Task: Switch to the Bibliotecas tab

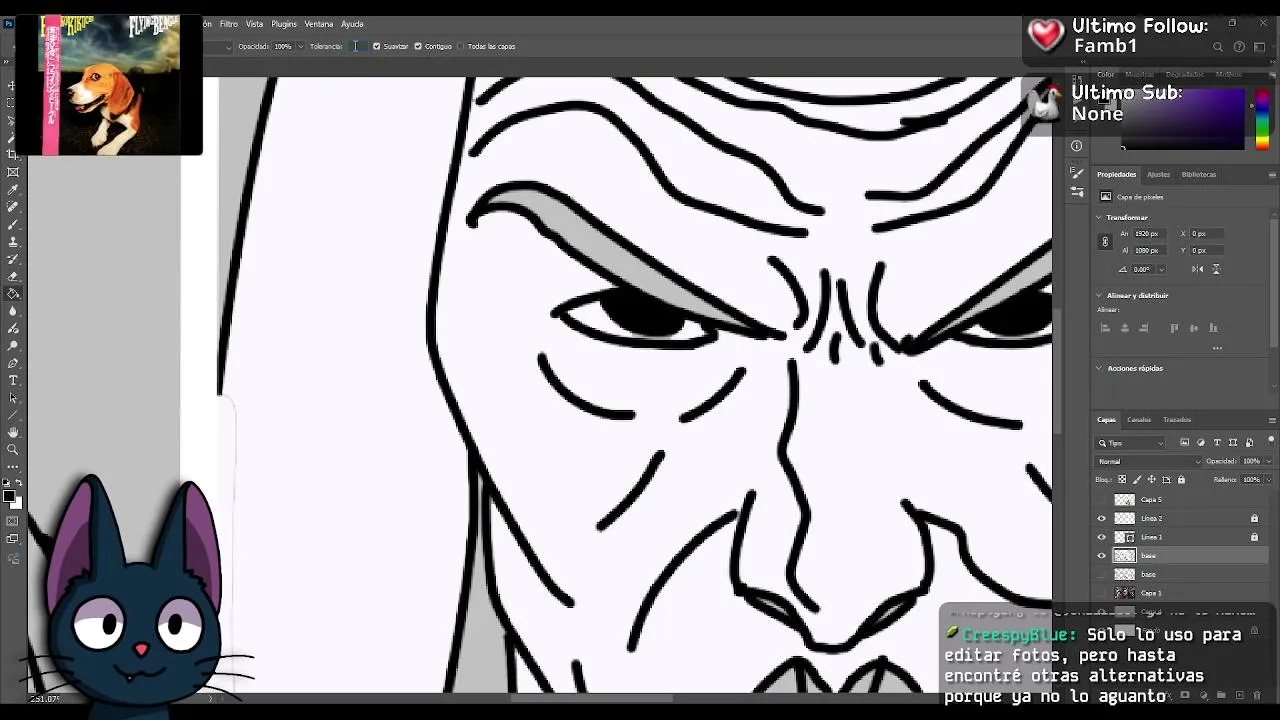Action: pyautogui.click(x=1199, y=174)
